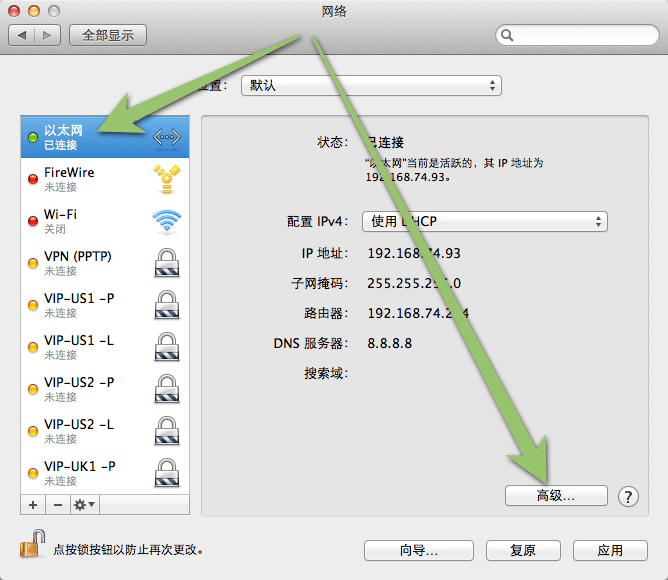Click the red status dot of Wi-Fi

click(x=33, y=221)
